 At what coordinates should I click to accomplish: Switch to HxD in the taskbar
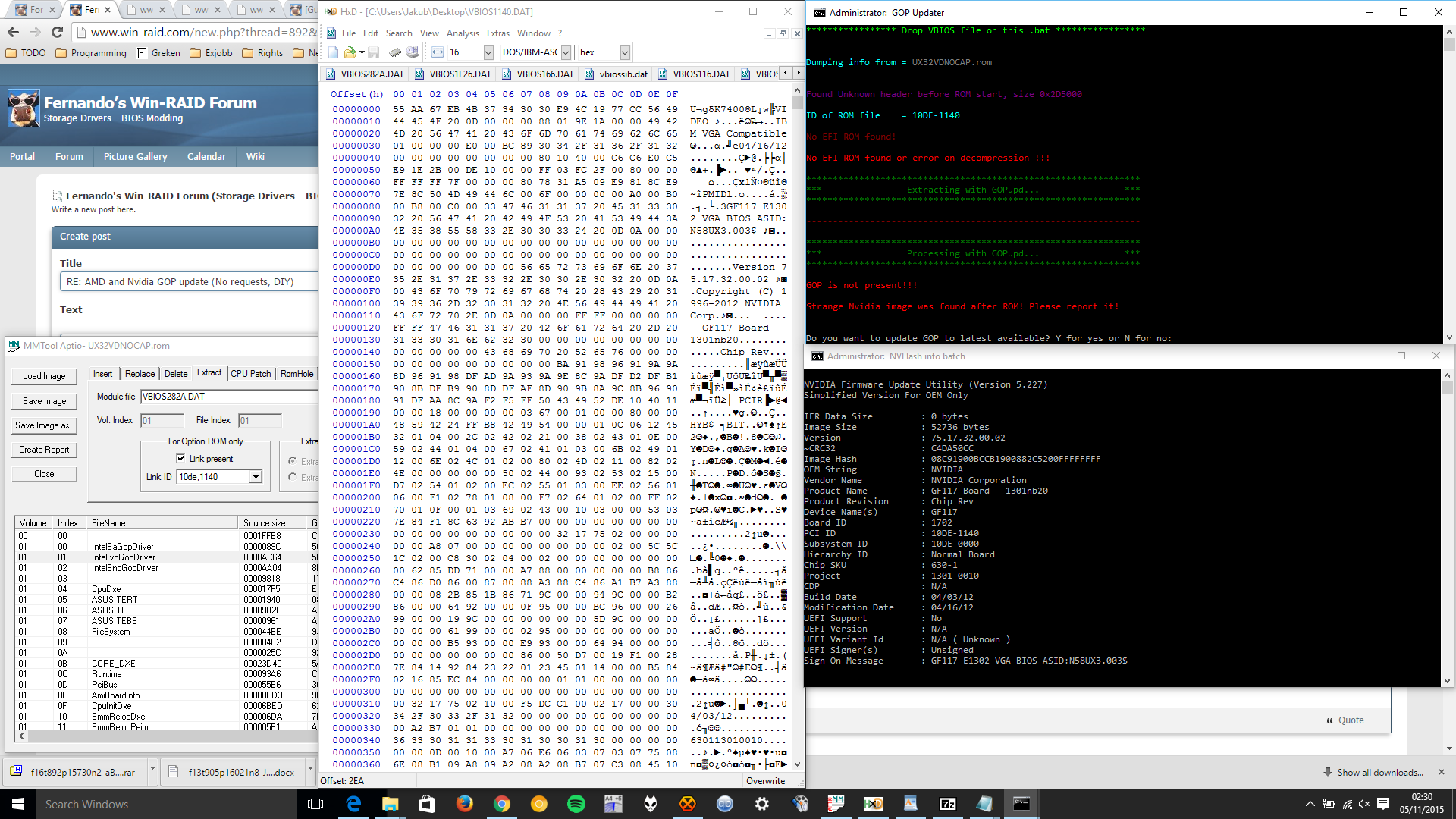pos(874,804)
